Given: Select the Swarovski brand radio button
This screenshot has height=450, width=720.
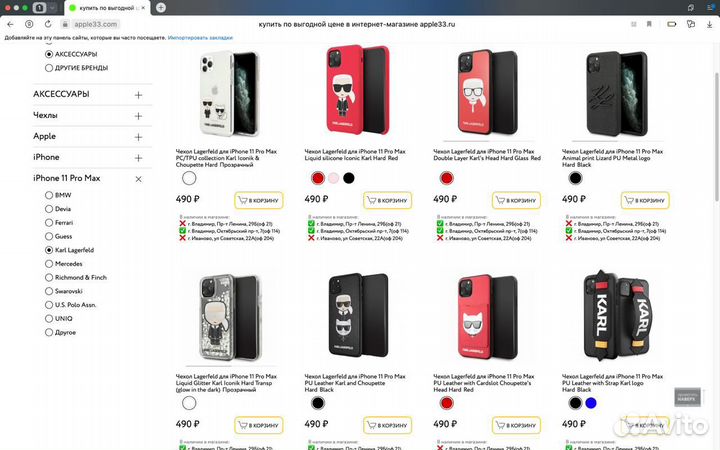Looking at the screenshot, I should [49, 291].
